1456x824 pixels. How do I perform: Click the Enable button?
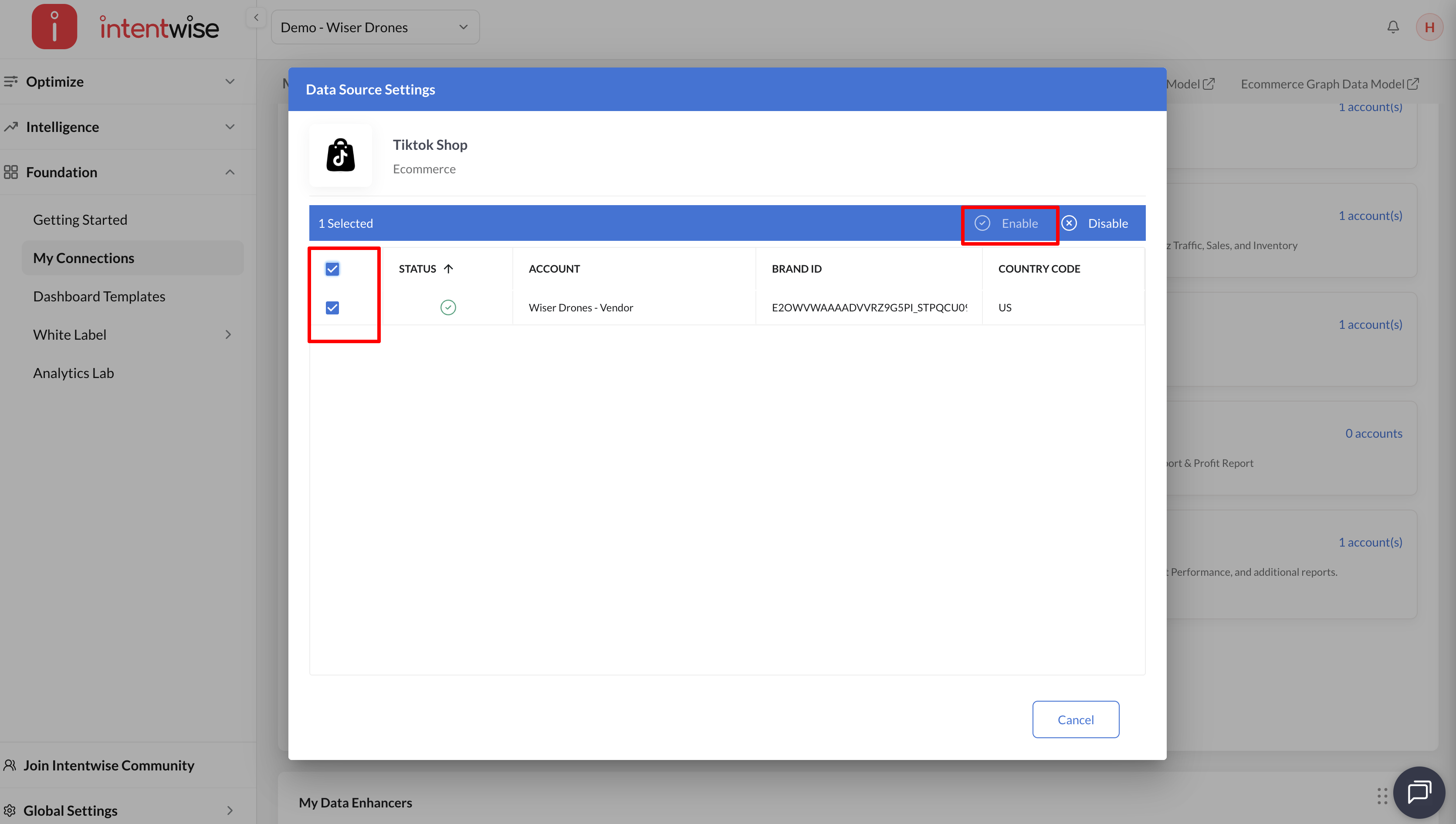(1006, 223)
